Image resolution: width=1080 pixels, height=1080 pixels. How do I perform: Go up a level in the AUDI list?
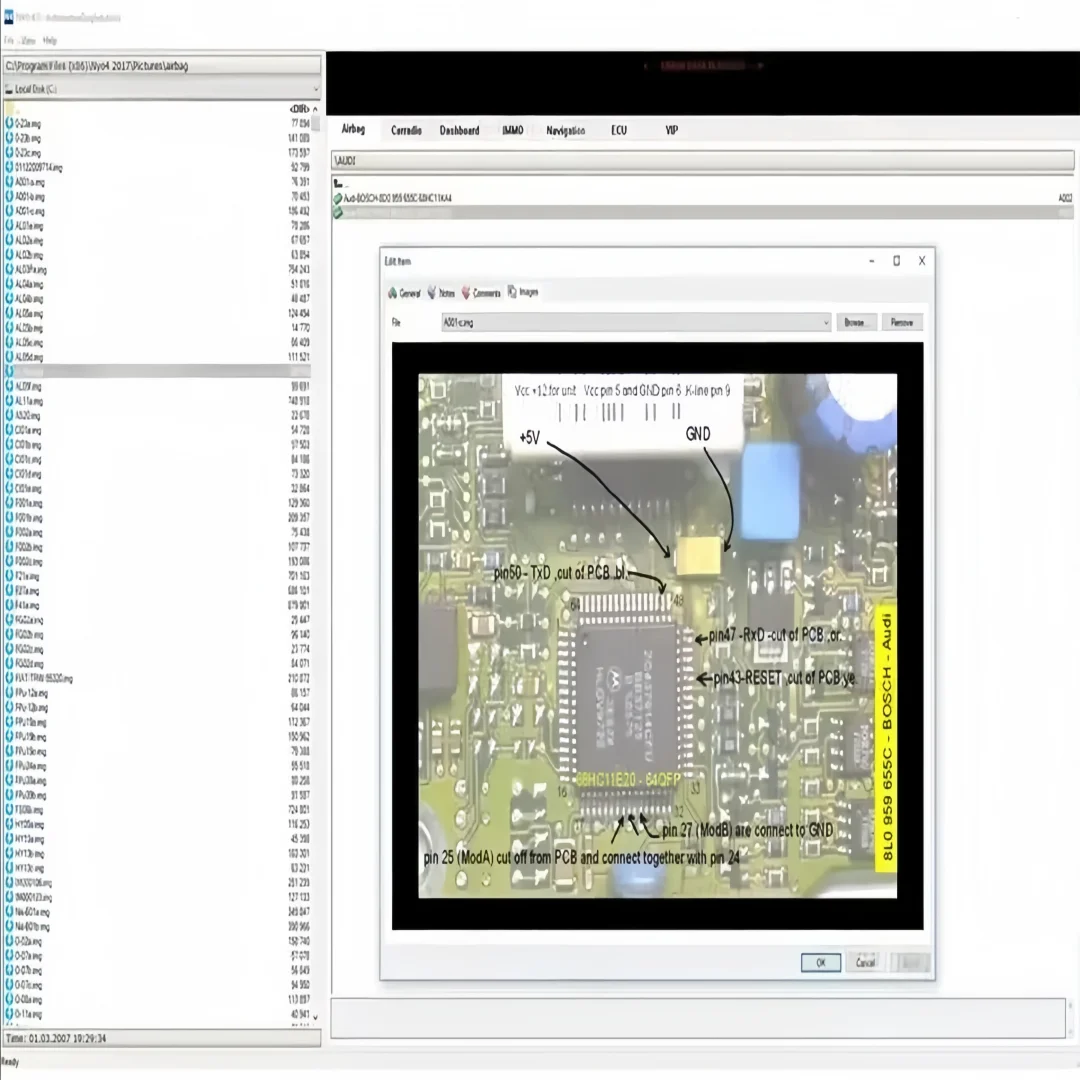coord(338,185)
